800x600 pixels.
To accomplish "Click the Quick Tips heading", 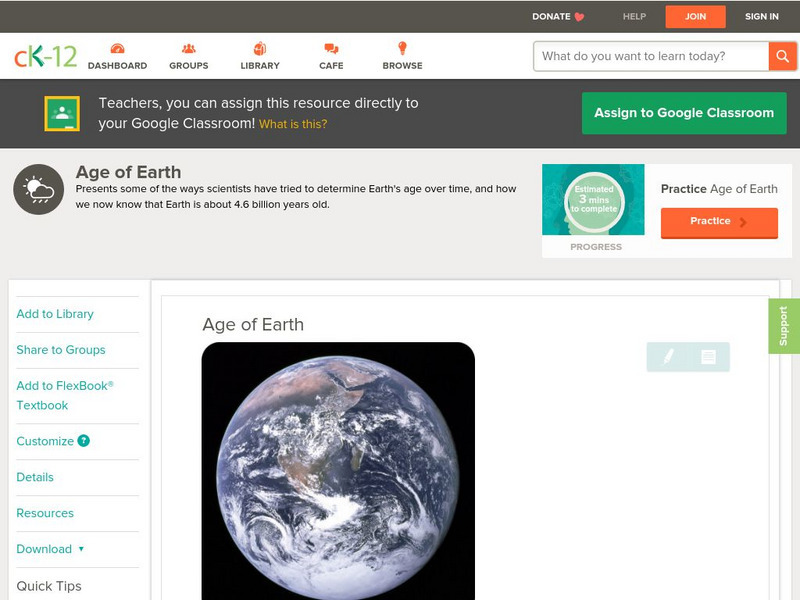I will coord(49,586).
